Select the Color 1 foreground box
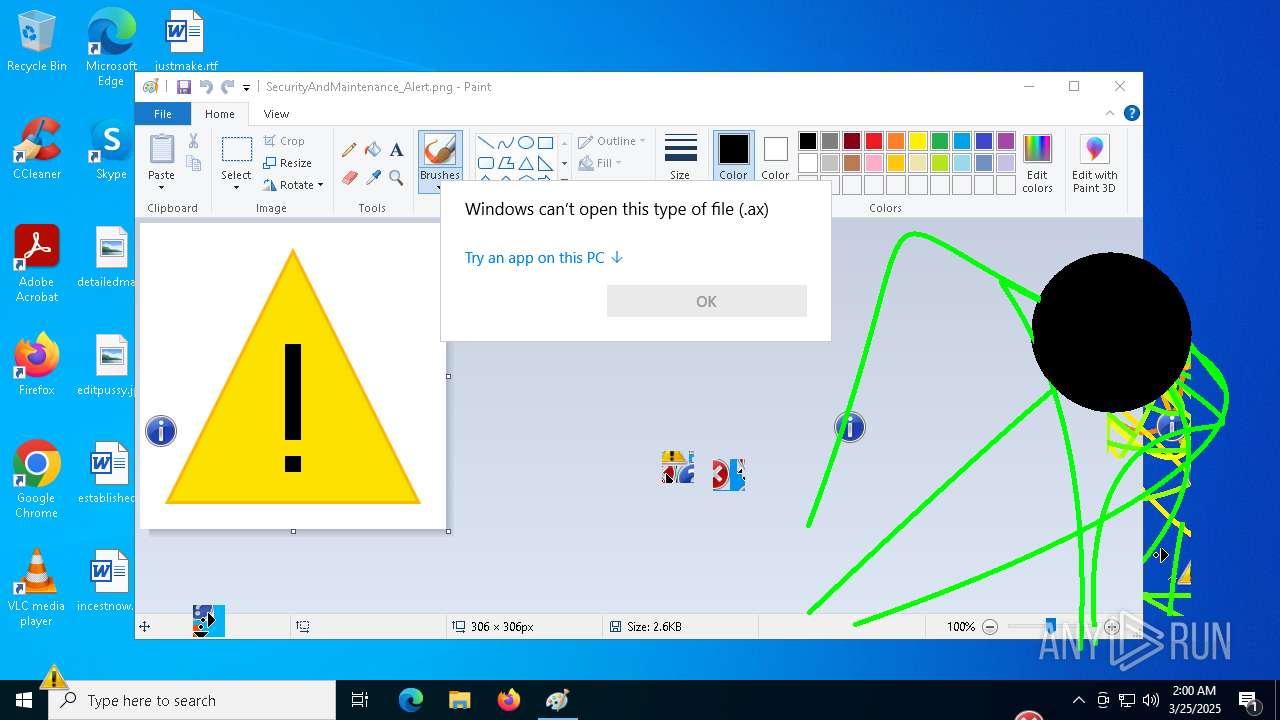The width and height of the screenshot is (1280, 720). [x=733, y=157]
